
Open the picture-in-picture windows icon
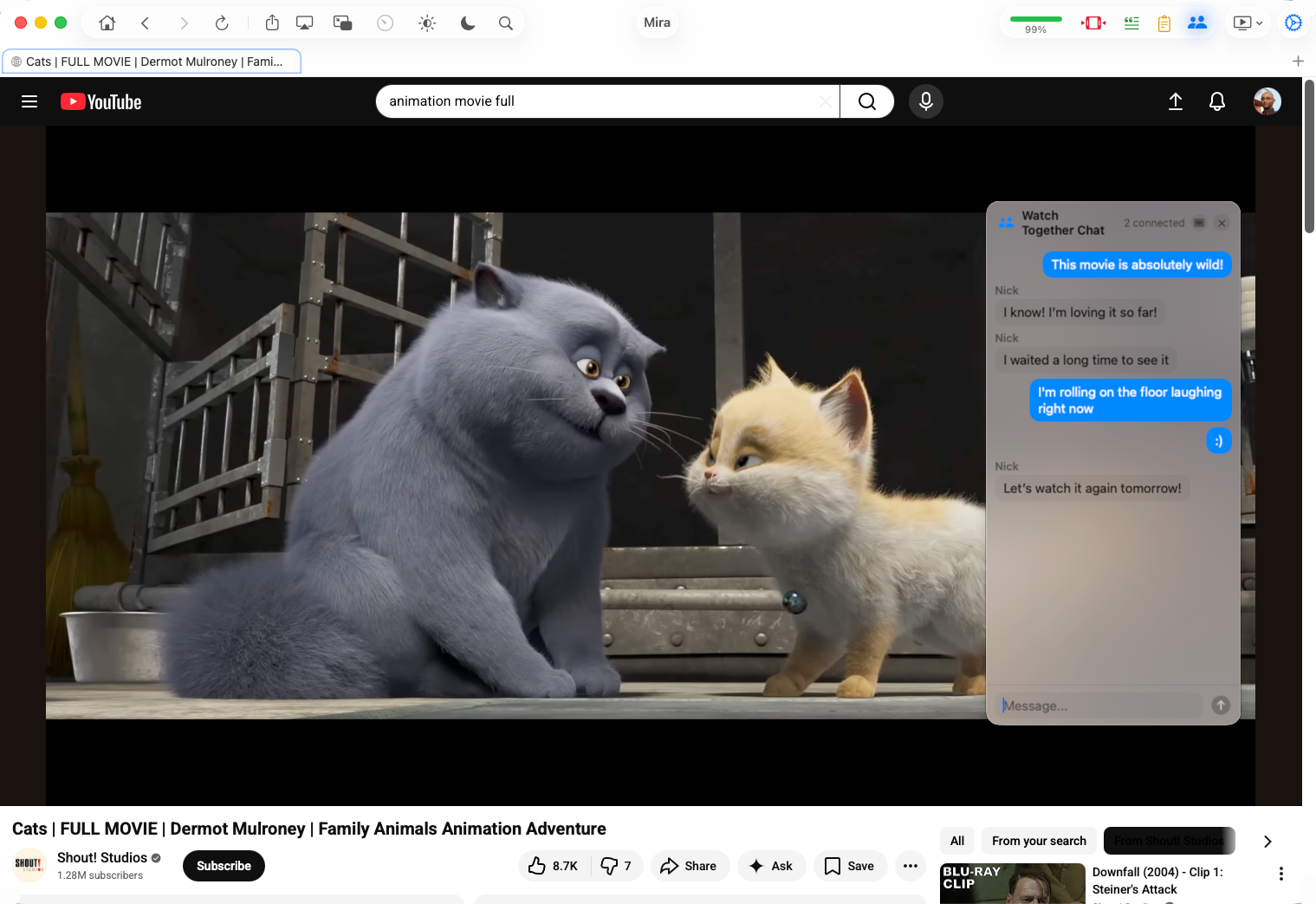(x=343, y=23)
